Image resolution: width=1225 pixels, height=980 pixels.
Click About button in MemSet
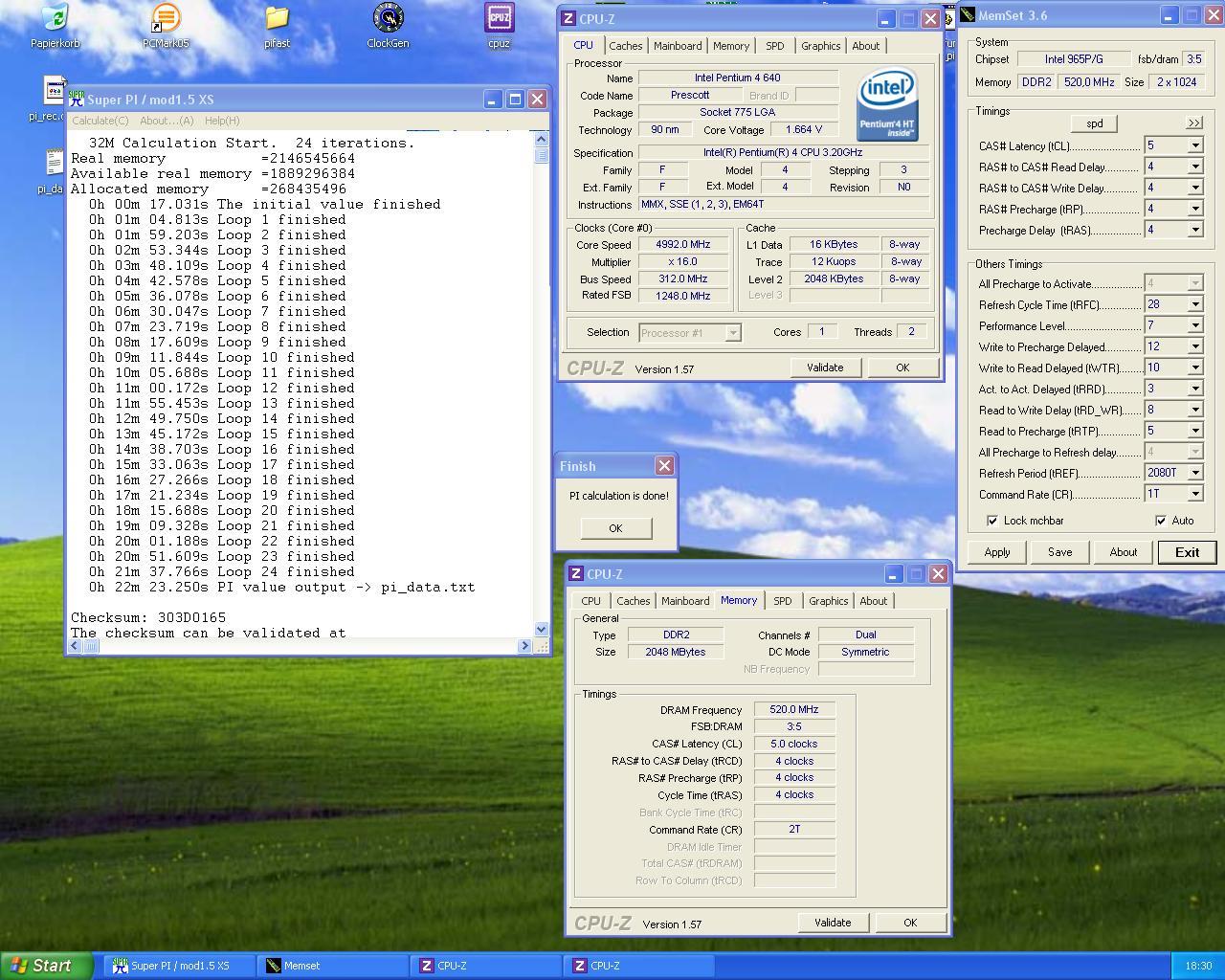[x=1123, y=552]
